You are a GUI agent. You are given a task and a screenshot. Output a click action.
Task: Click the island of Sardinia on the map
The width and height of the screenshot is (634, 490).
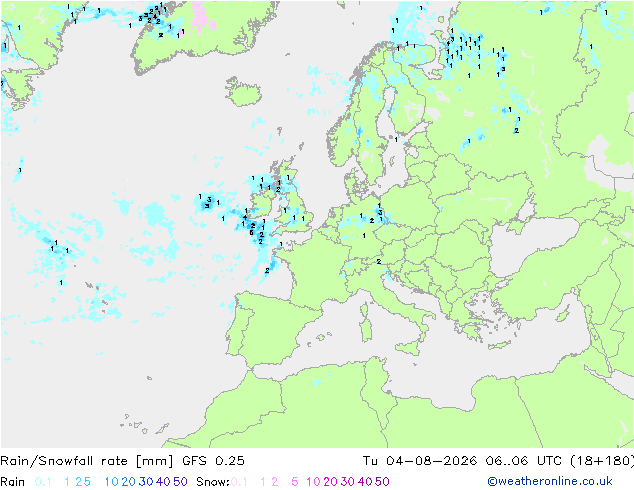[x=366, y=328]
